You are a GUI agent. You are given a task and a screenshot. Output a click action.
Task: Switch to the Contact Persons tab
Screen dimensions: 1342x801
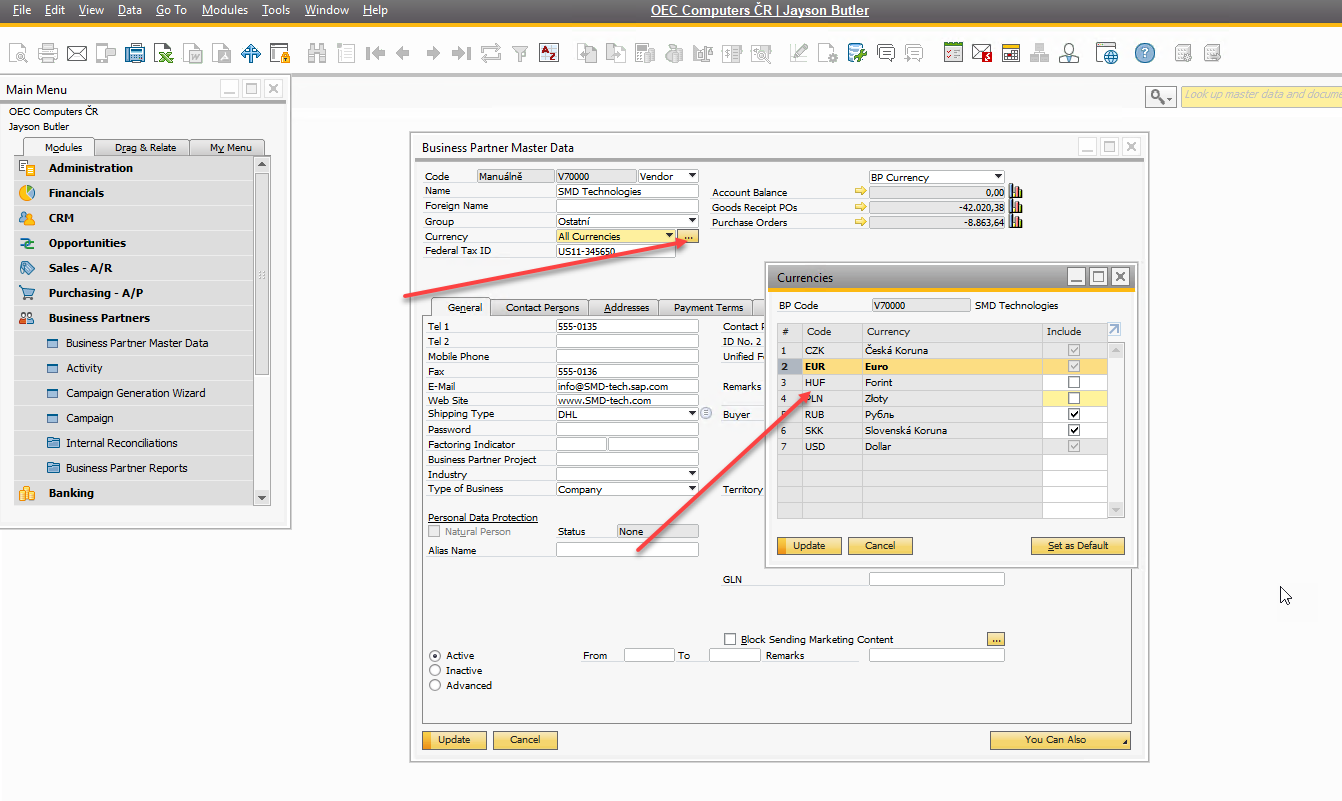pyautogui.click(x=542, y=307)
